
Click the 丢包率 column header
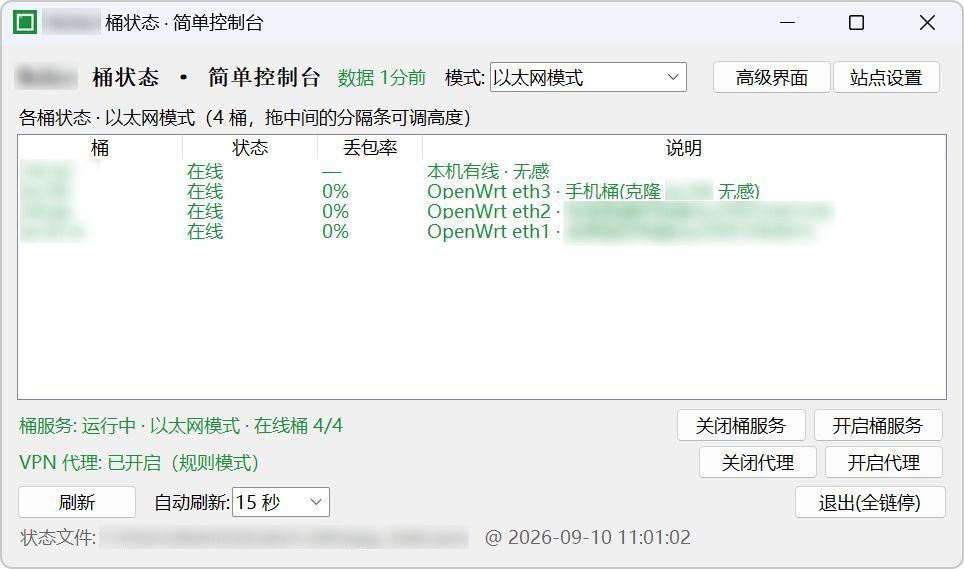coord(370,147)
